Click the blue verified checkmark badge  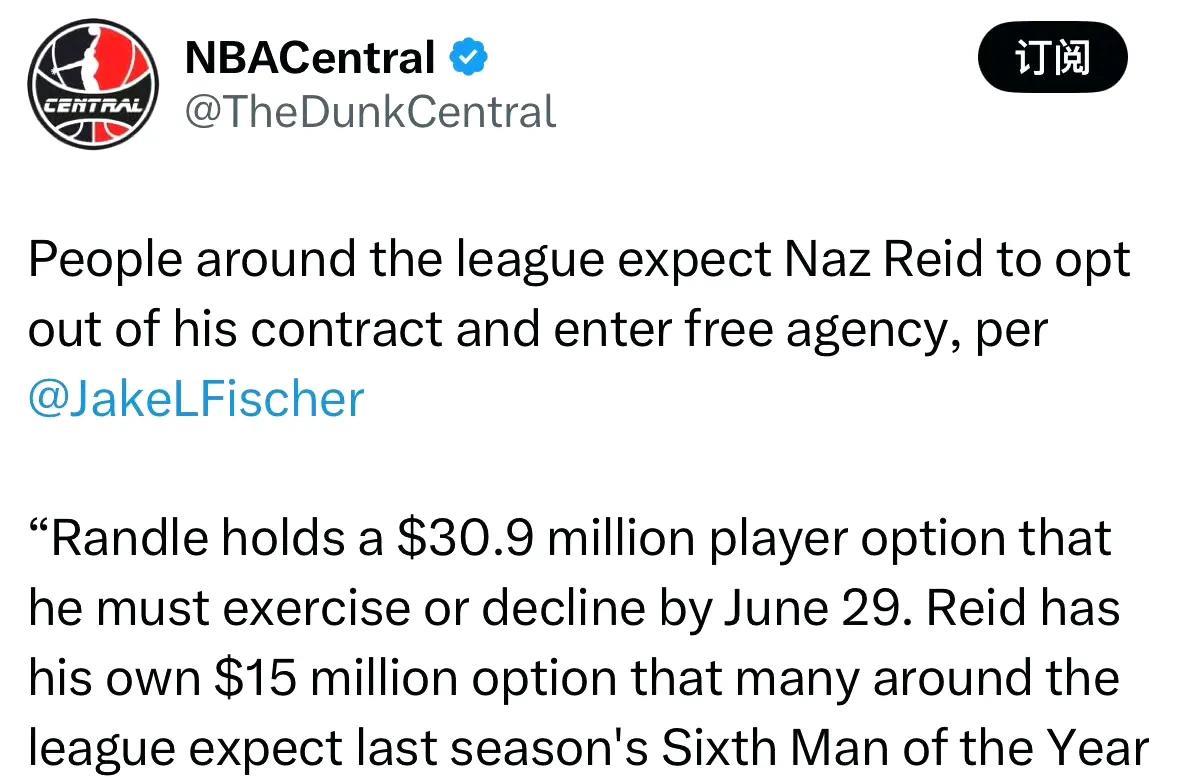(468, 56)
